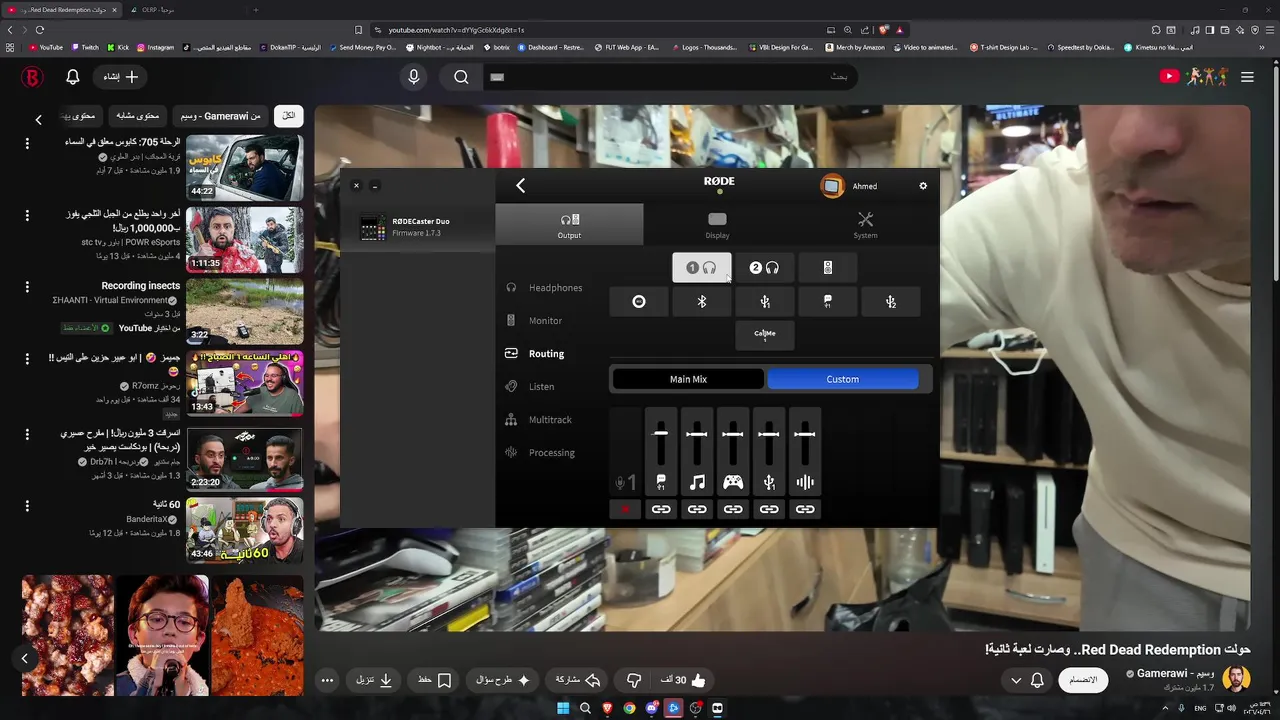Click the share video button
The image size is (1280, 720).
coord(578,680)
